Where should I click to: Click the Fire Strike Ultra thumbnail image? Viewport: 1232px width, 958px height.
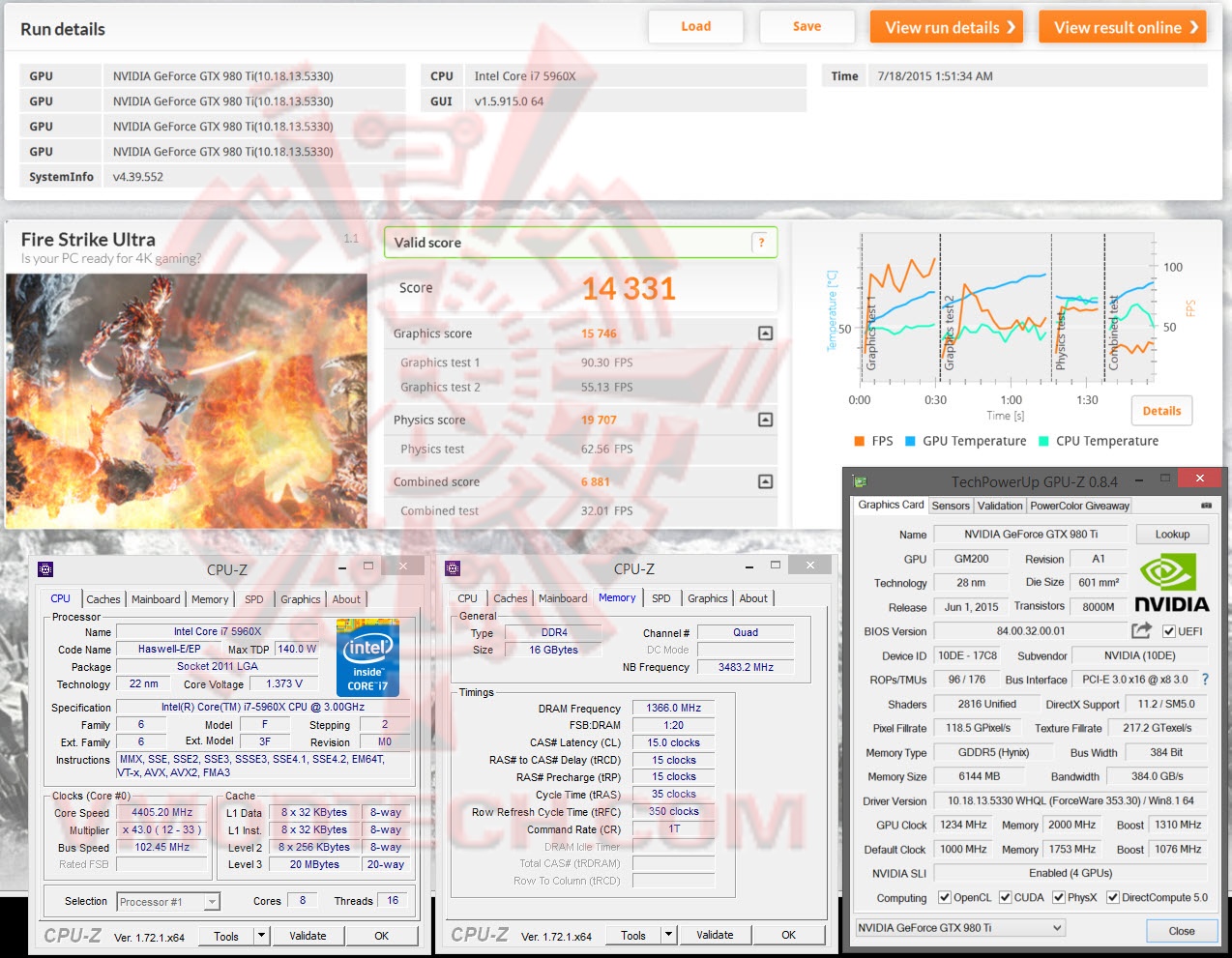tap(187, 400)
